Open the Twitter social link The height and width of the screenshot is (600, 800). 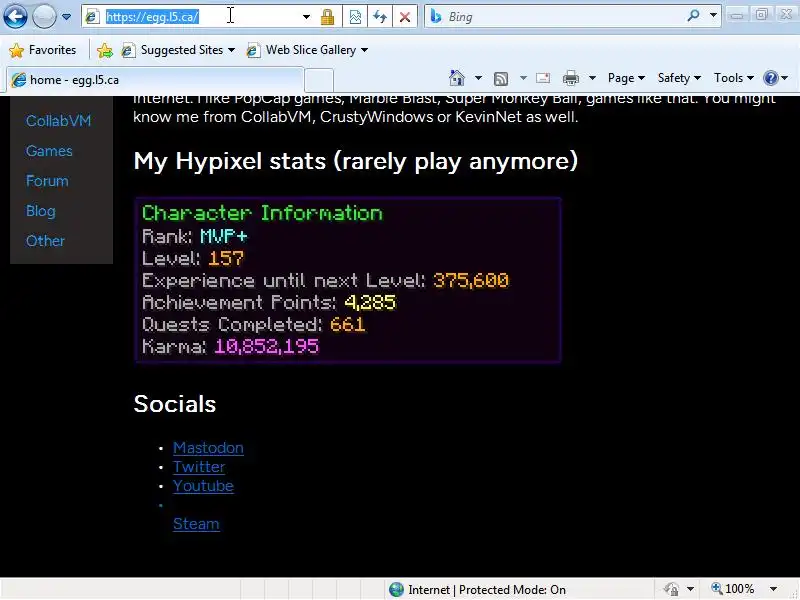(x=198, y=467)
